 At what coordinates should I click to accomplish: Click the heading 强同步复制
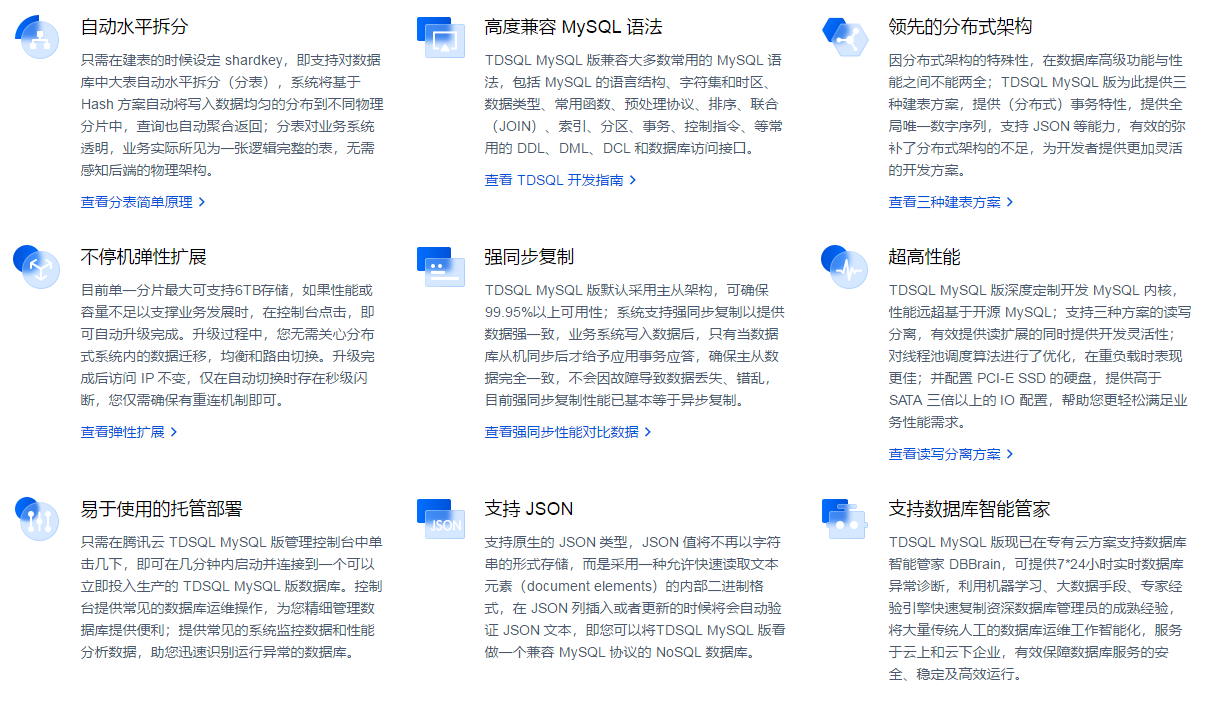[x=529, y=257]
